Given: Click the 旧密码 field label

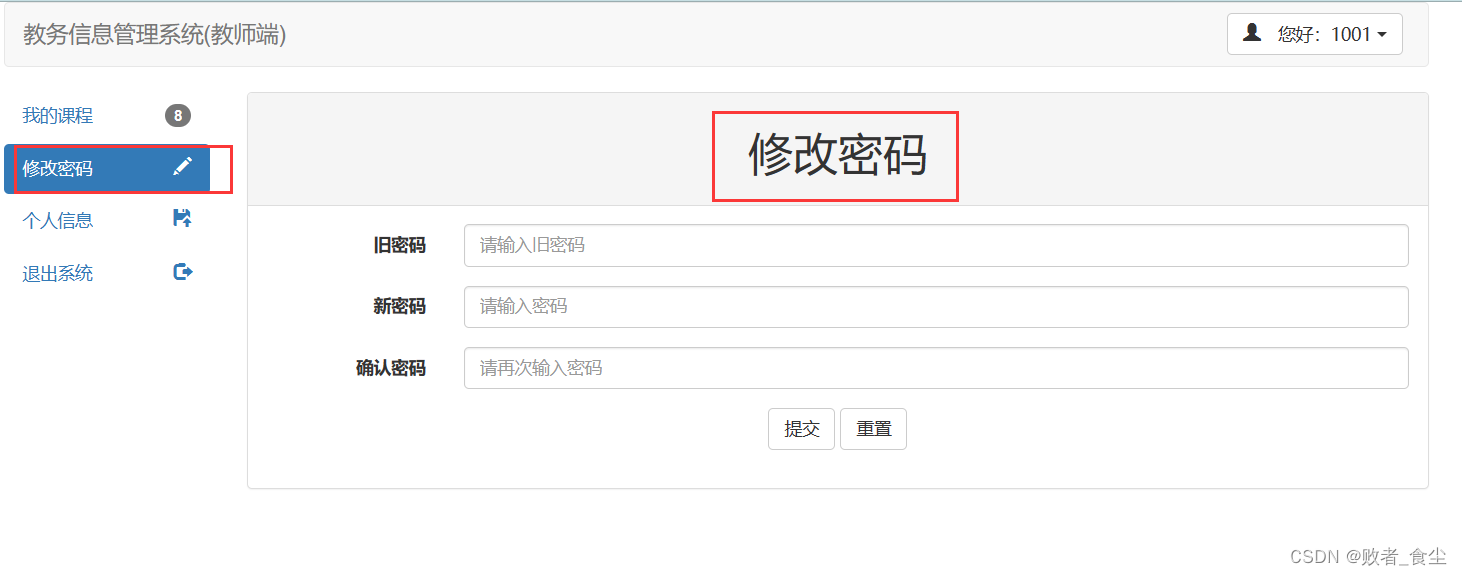Looking at the screenshot, I should coord(399,245).
